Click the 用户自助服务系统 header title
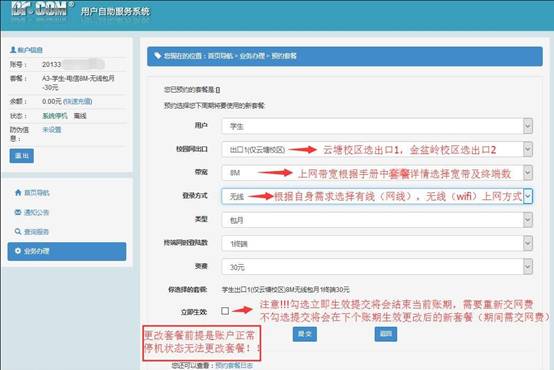The image size is (554, 370). (x=115, y=11)
